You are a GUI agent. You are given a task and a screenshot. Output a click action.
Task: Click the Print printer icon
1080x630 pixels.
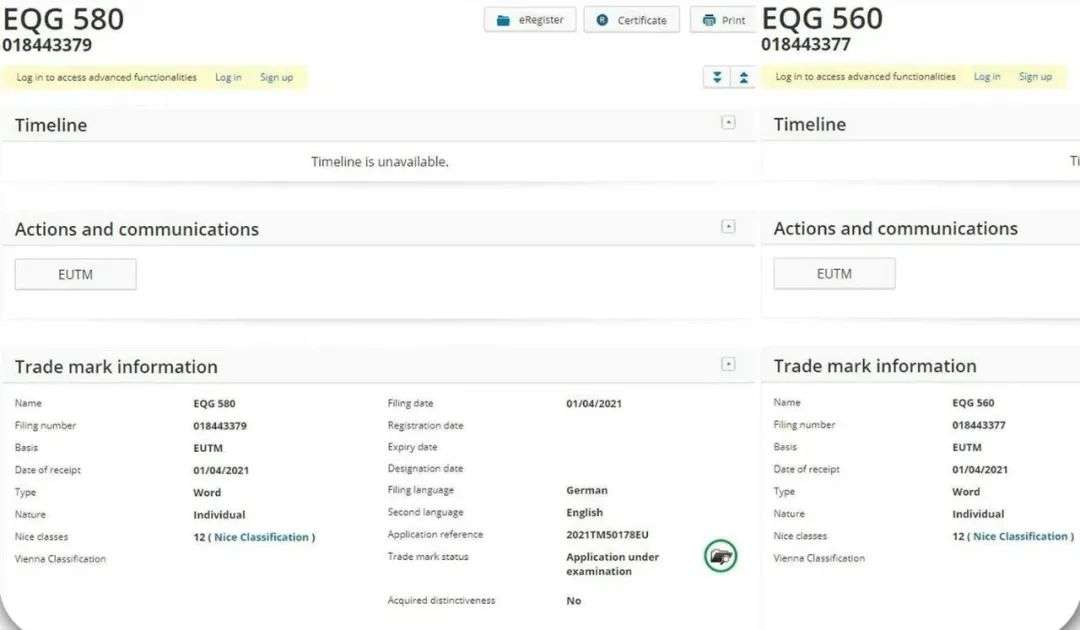(x=709, y=20)
